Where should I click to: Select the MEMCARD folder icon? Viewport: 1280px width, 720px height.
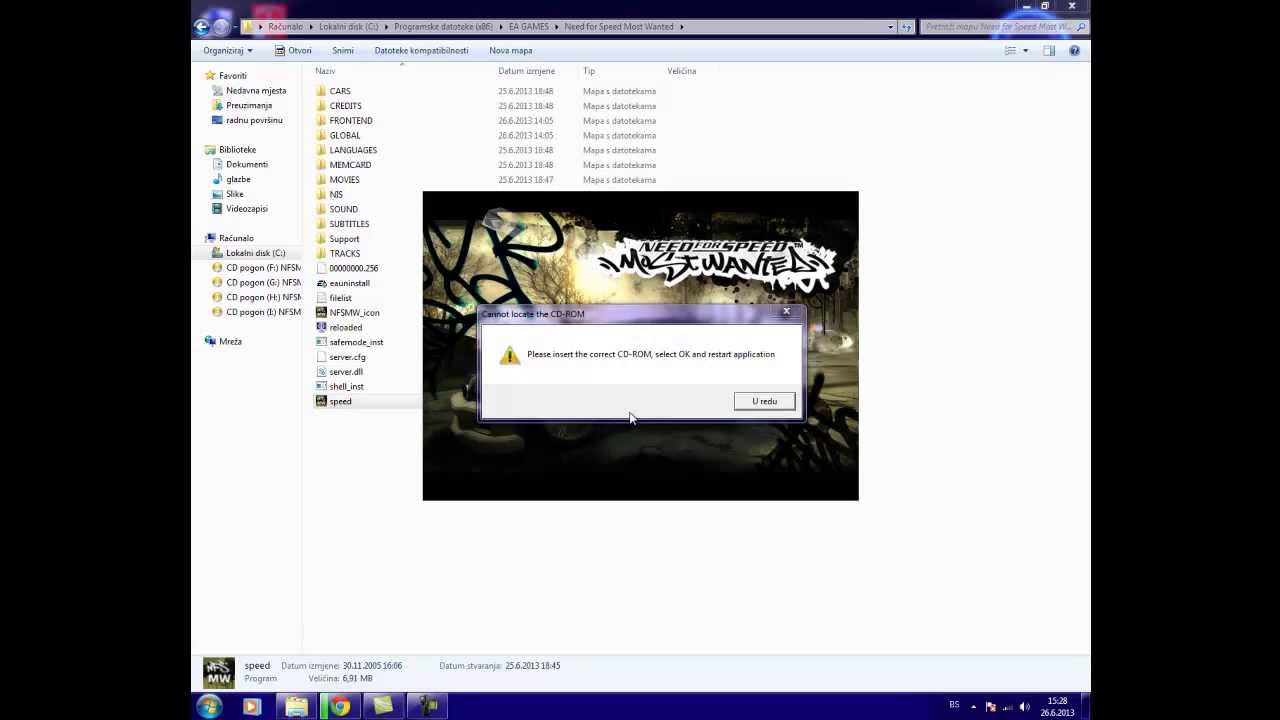coord(321,165)
